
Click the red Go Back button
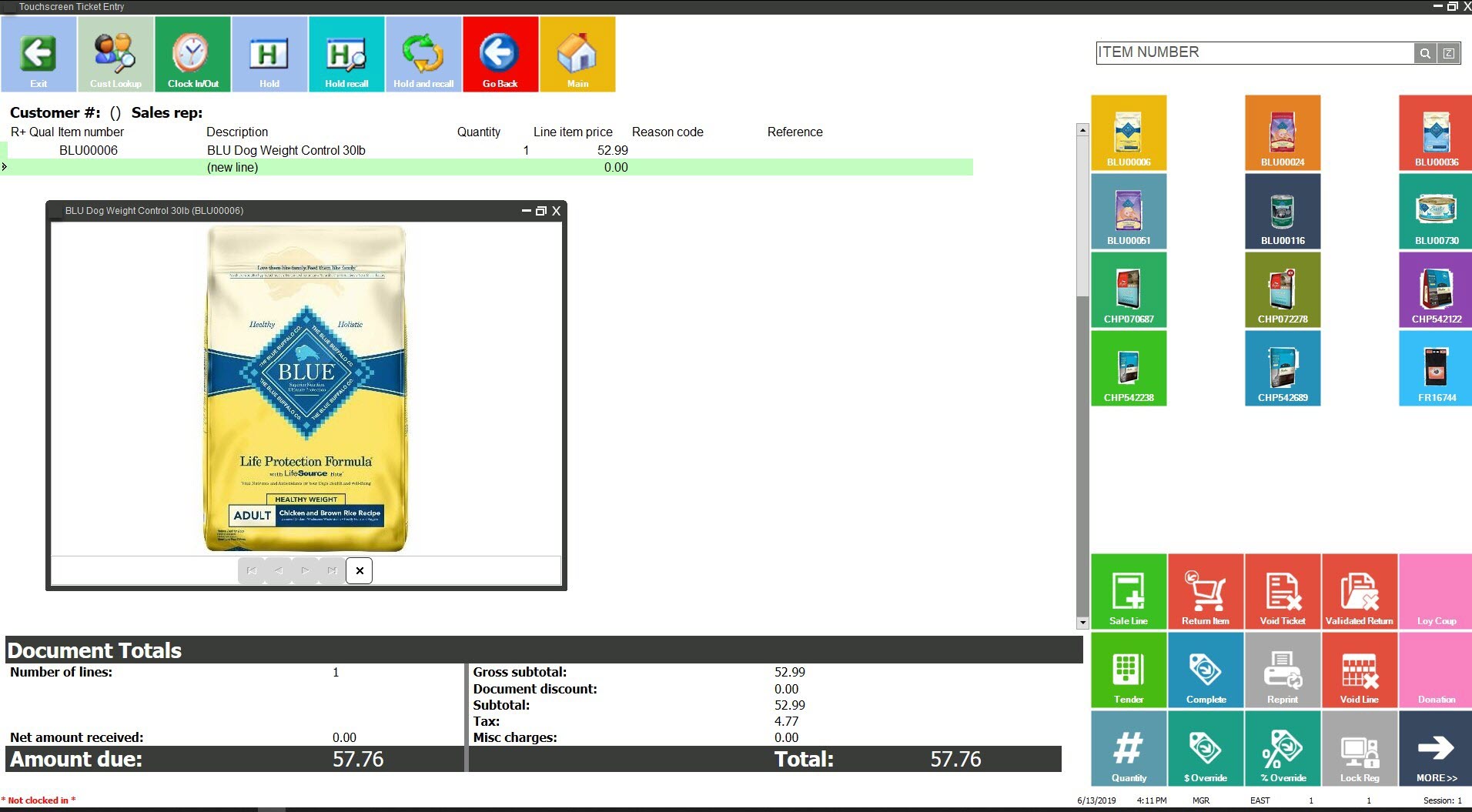click(500, 55)
